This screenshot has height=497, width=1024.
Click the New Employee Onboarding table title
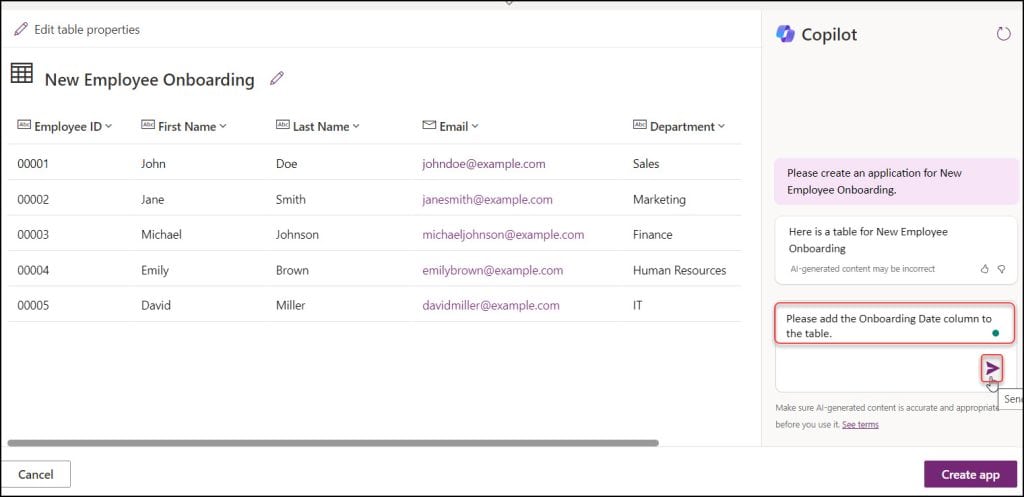point(150,80)
